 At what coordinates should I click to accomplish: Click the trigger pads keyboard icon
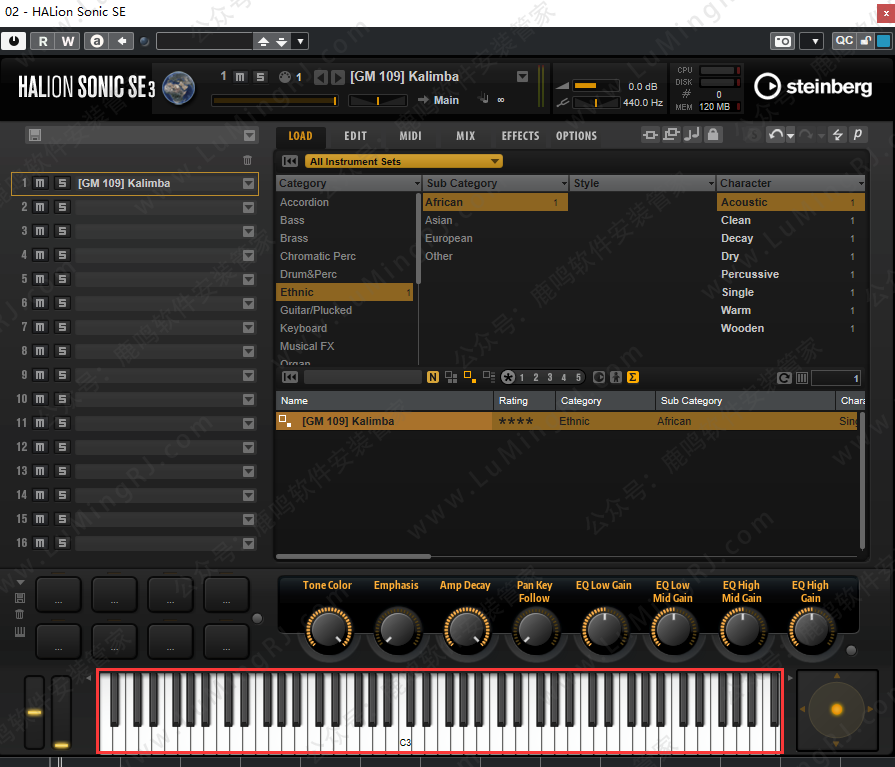(x=20, y=632)
